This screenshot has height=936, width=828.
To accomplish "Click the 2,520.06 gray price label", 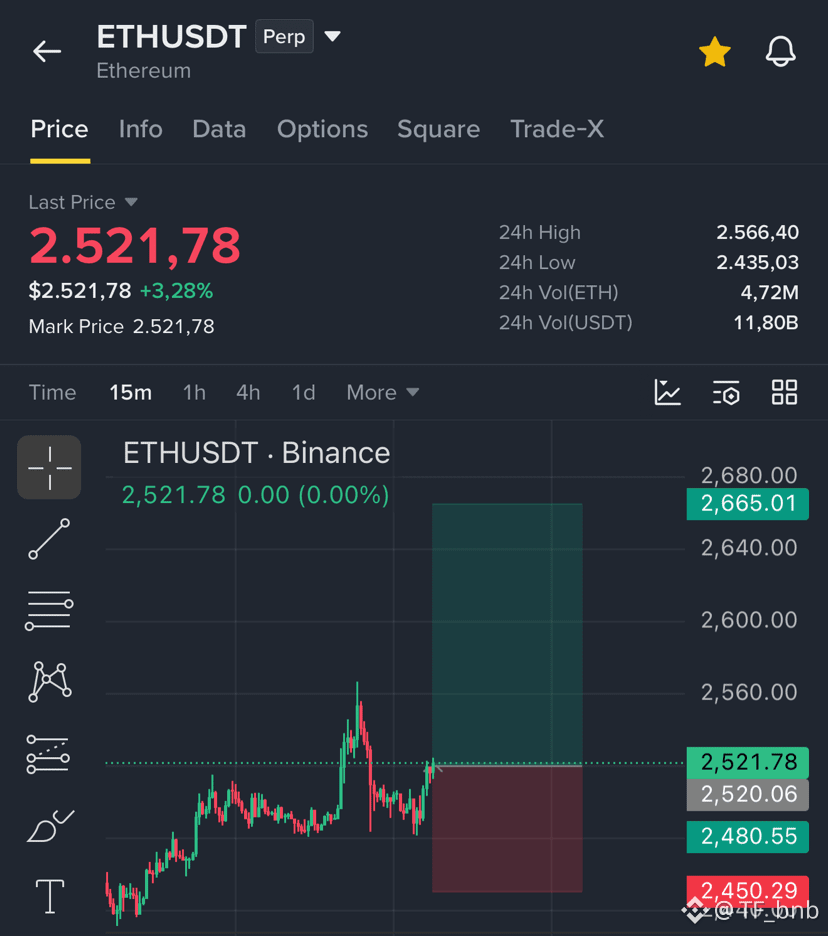I will pyautogui.click(x=748, y=795).
